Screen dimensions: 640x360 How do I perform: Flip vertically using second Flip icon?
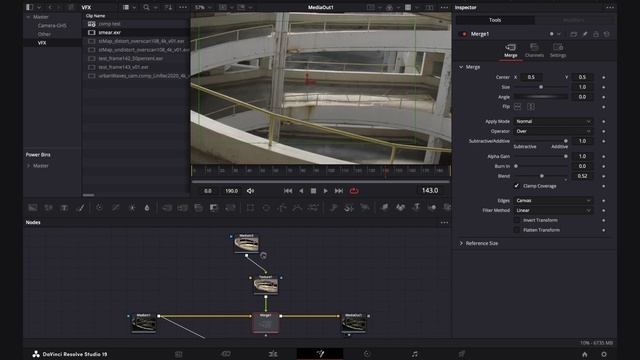point(531,107)
